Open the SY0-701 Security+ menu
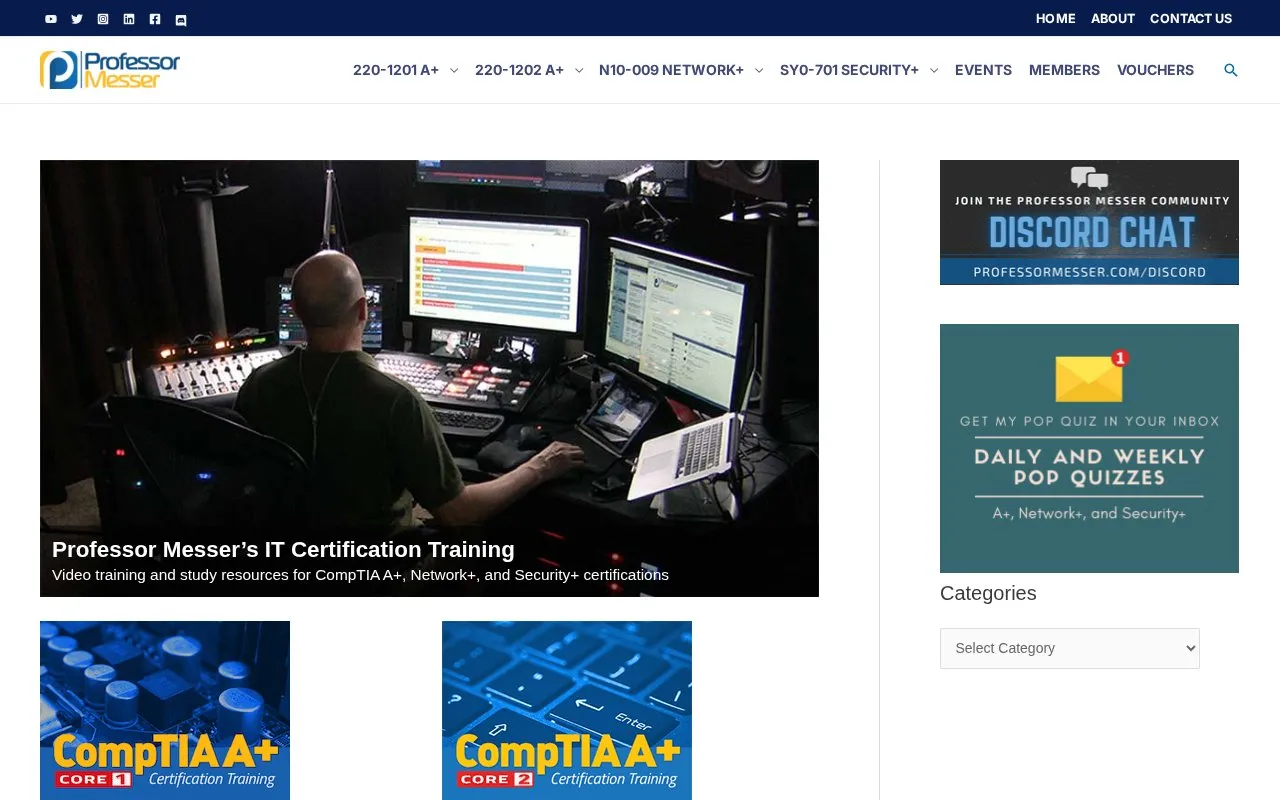The image size is (1280, 800). 849,70
